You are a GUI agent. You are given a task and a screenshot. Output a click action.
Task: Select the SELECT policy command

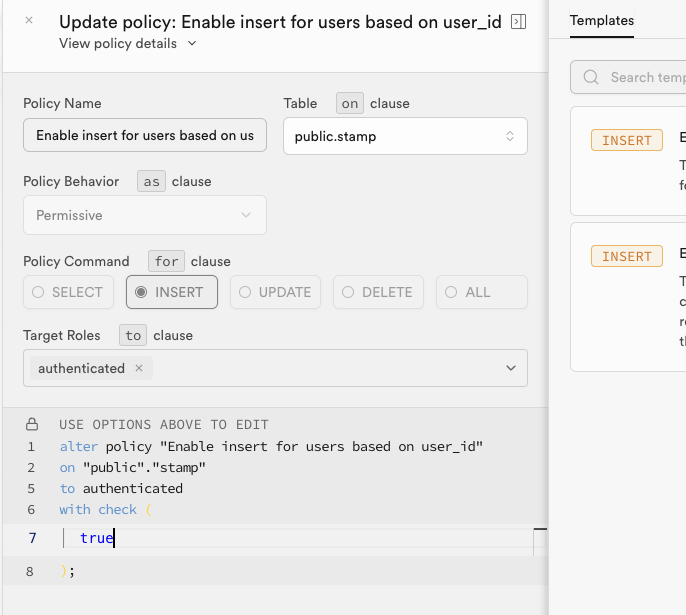pos(68,292)
